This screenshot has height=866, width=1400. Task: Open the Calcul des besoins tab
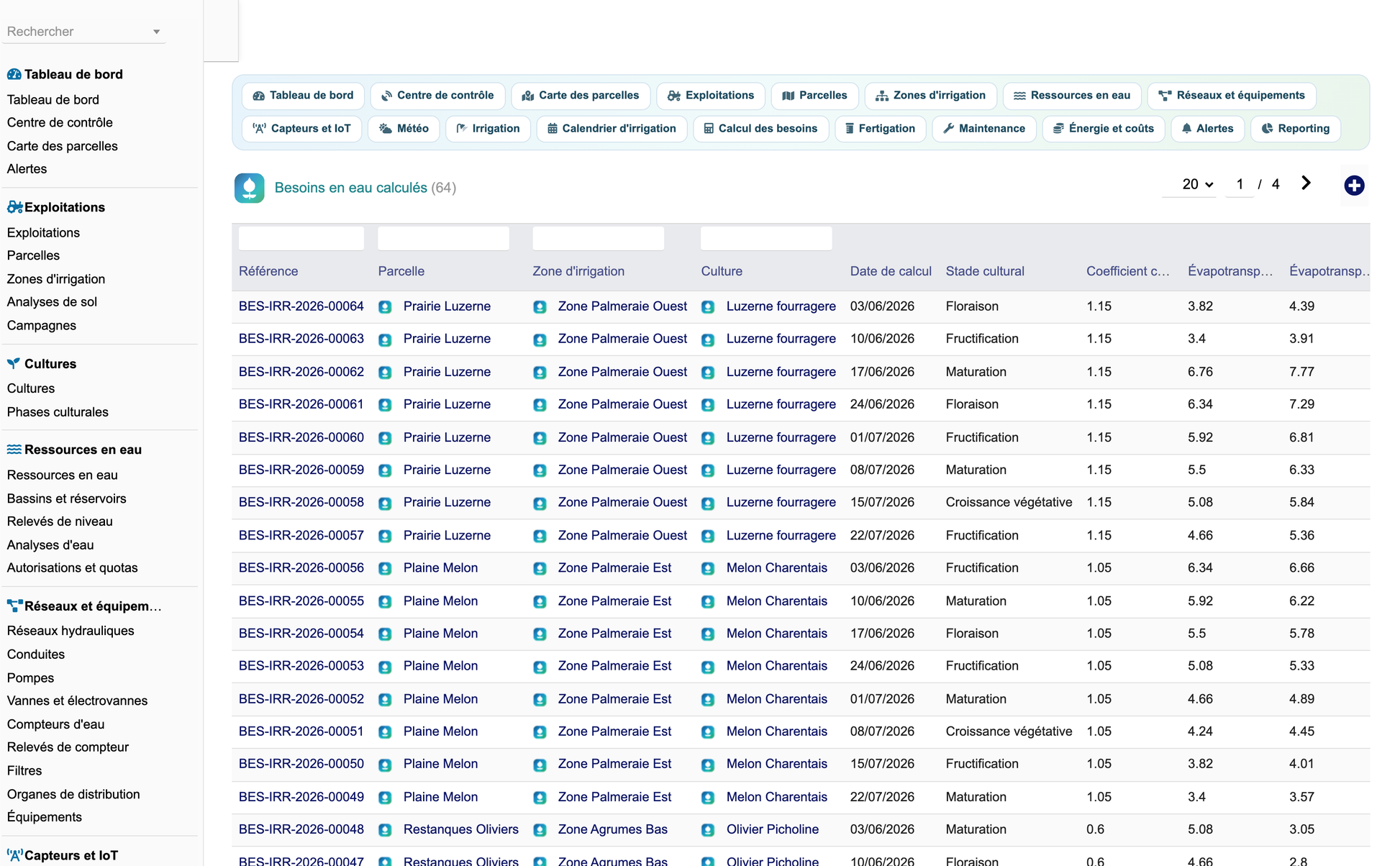point(761,129)
